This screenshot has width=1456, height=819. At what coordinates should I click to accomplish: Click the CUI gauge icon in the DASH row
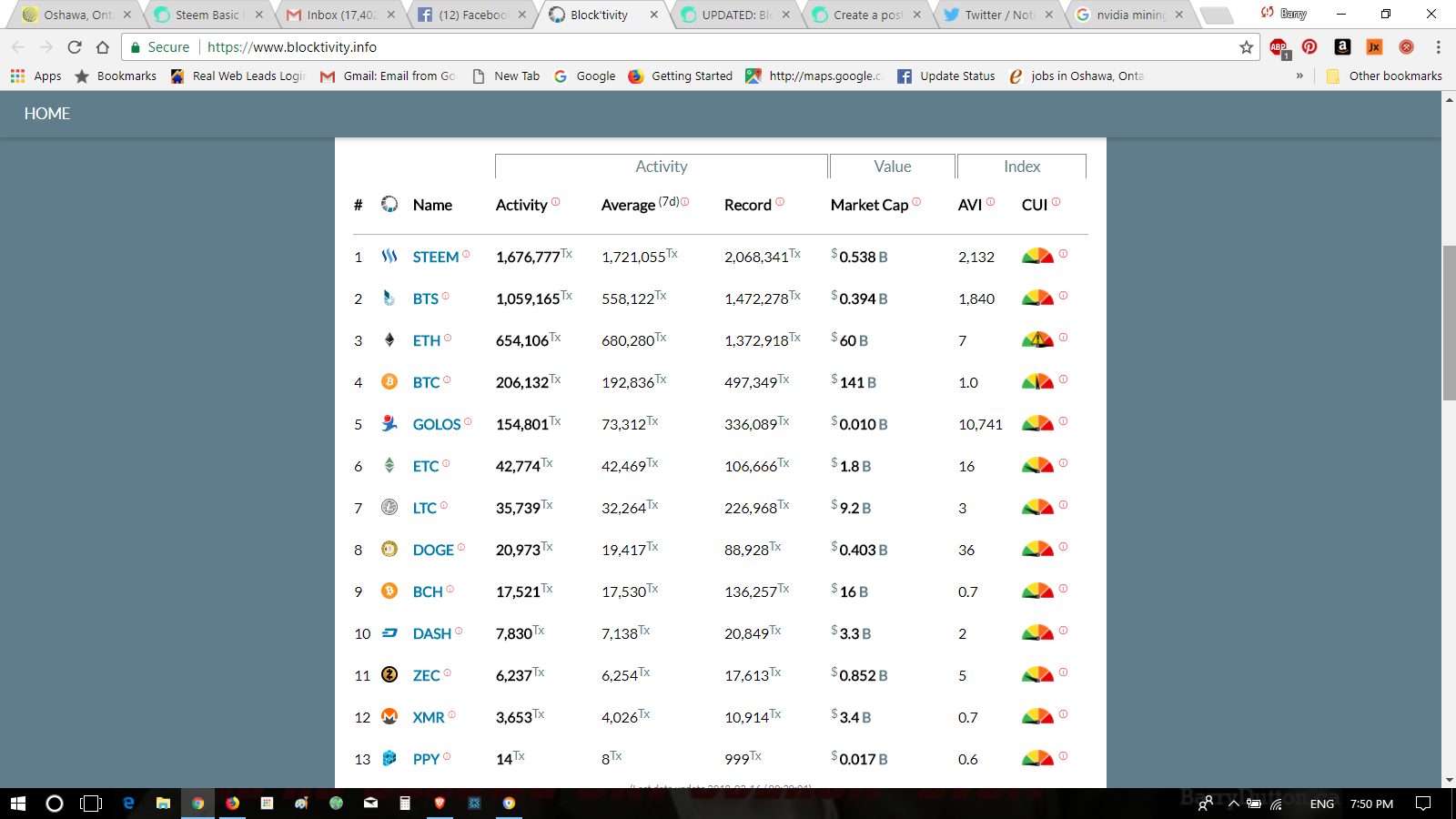coord(1037,632)
